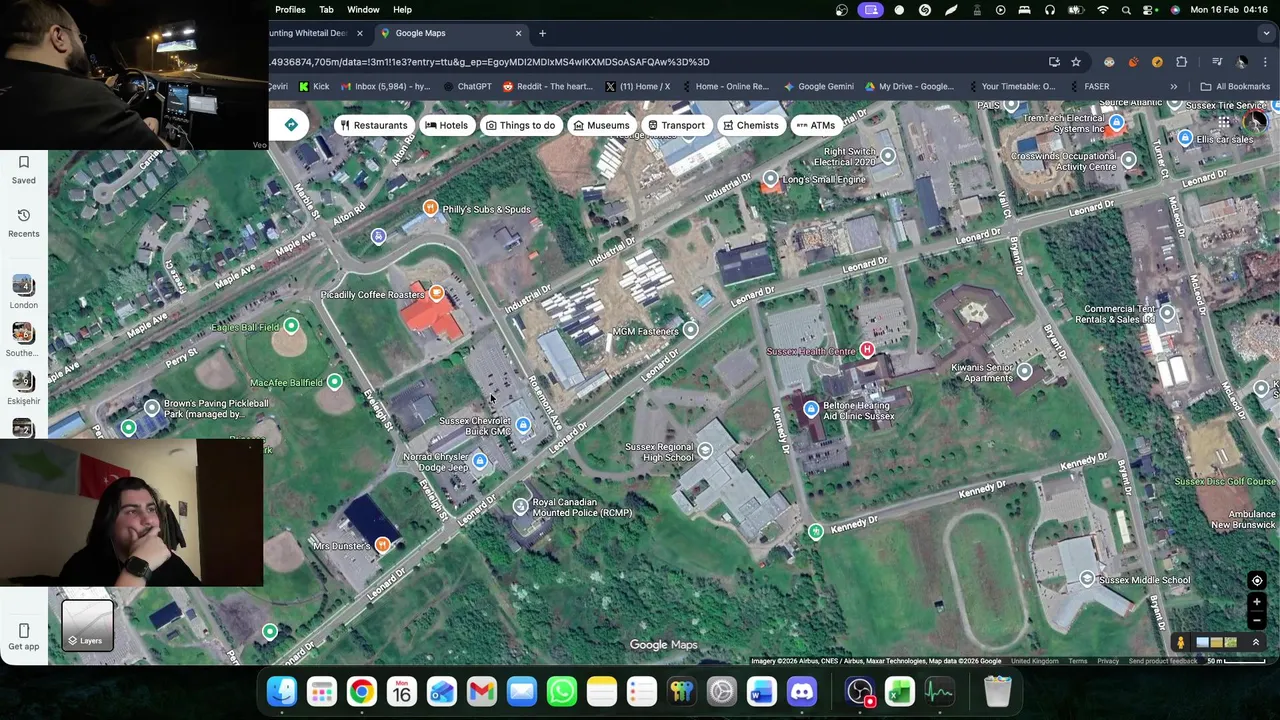This screenshot has height=720, width=1280.
Task: Click MacAfee Ballfield marker
Action: click(334, 381)
